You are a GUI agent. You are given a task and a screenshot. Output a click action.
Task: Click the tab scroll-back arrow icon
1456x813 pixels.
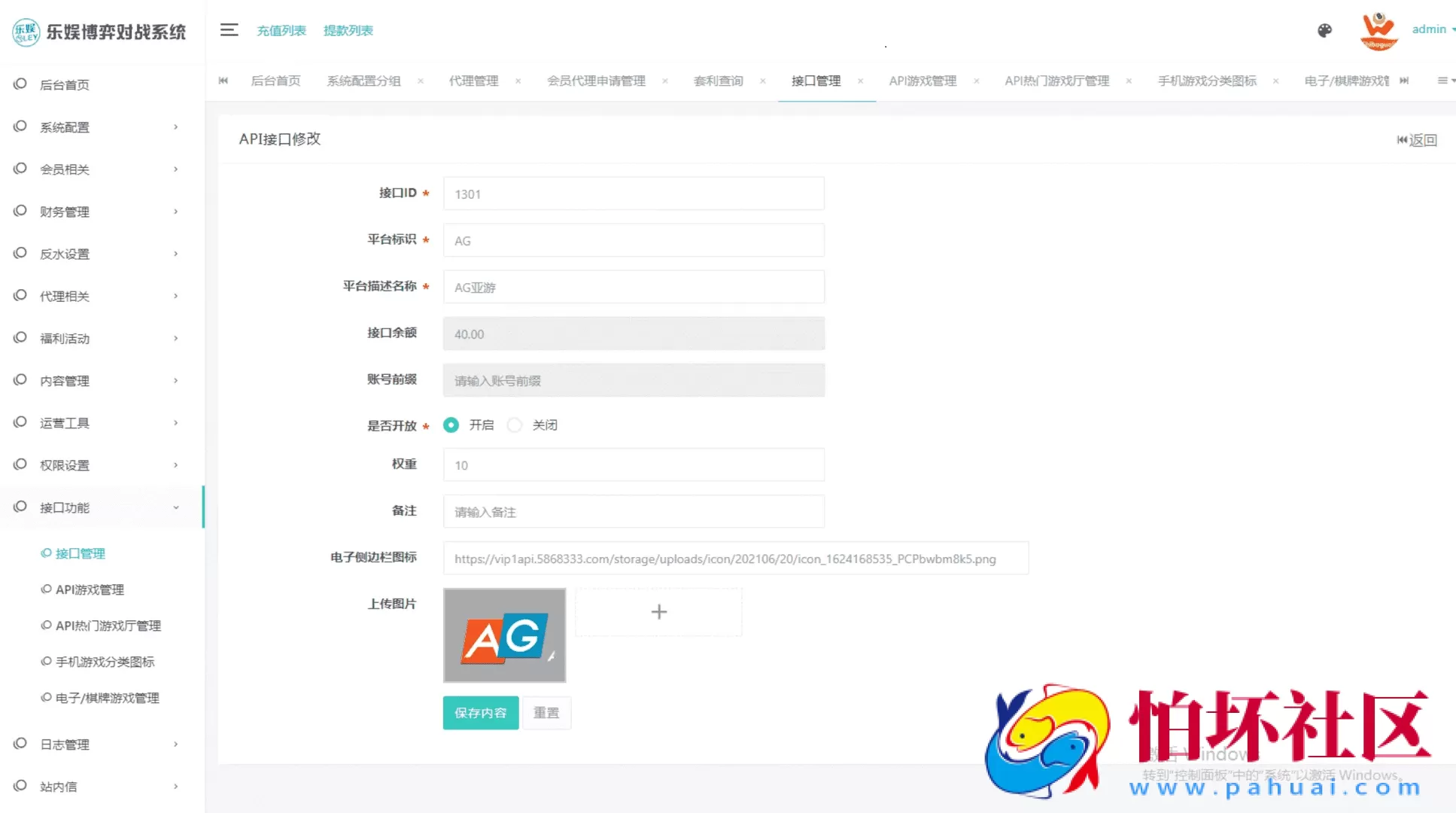point(223,81)
